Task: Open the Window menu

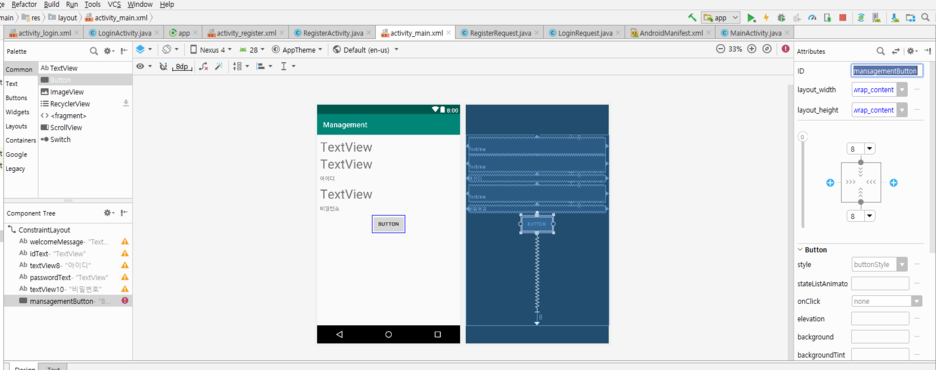Action: click(140, 4)
